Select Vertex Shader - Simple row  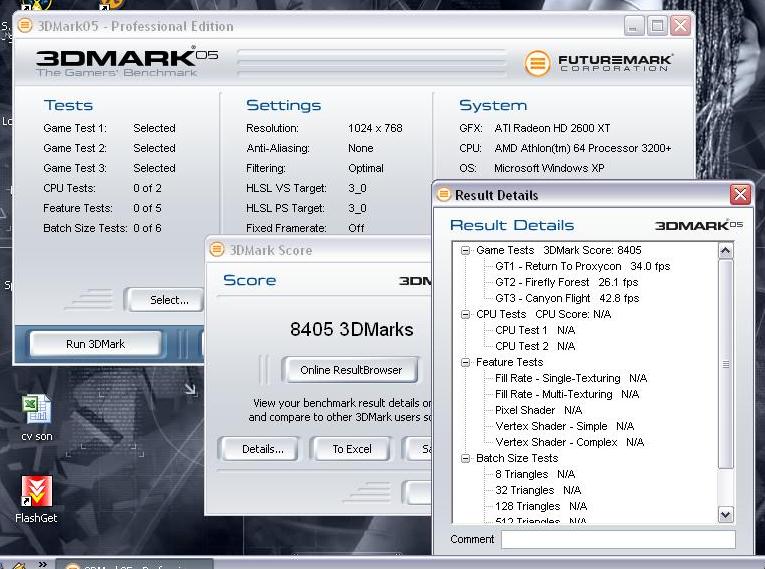[564, 427]
